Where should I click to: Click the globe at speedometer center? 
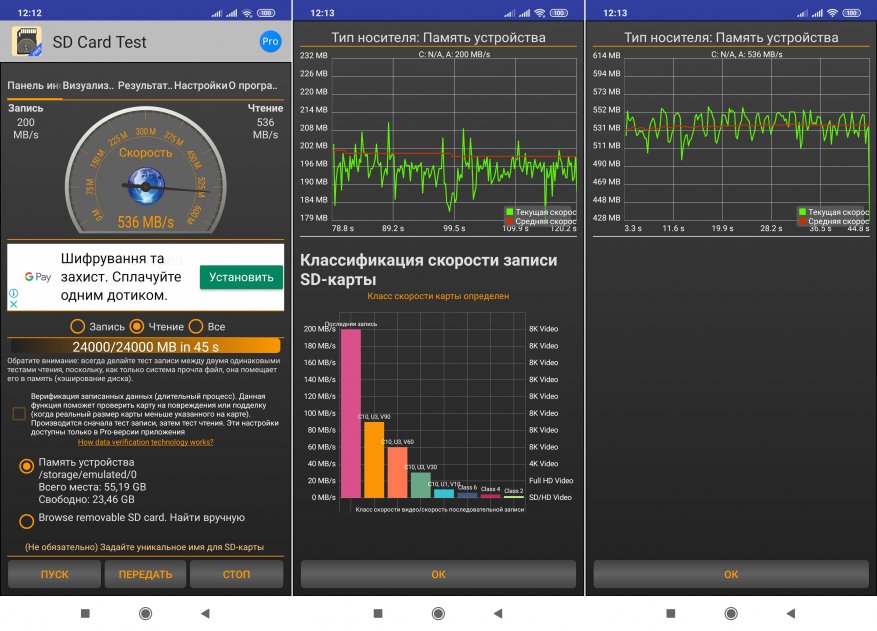[145, 186]
